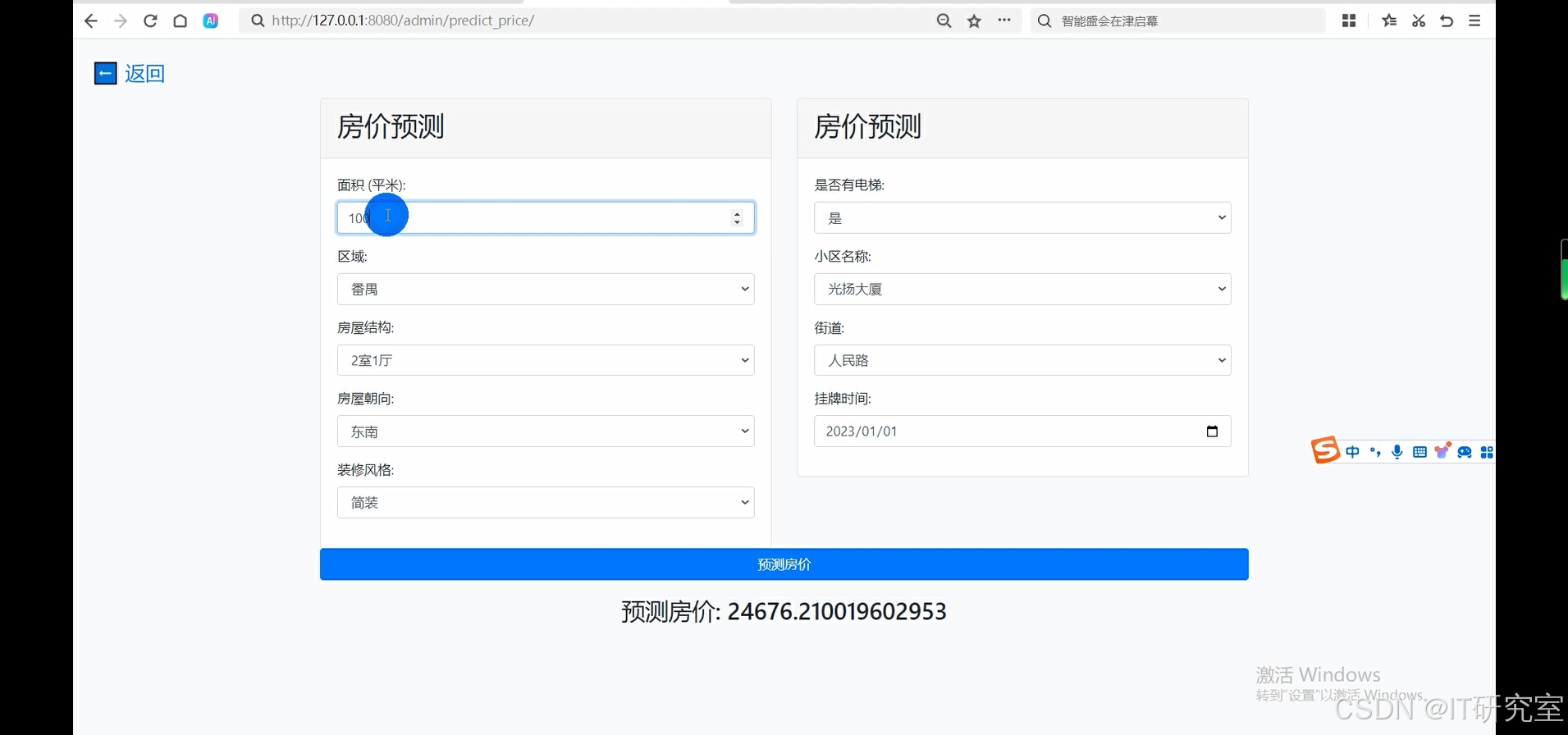The image size is (1568, 735).
Task: Click the undo close tab arrow icon
Action: [x=1447, y=21]
